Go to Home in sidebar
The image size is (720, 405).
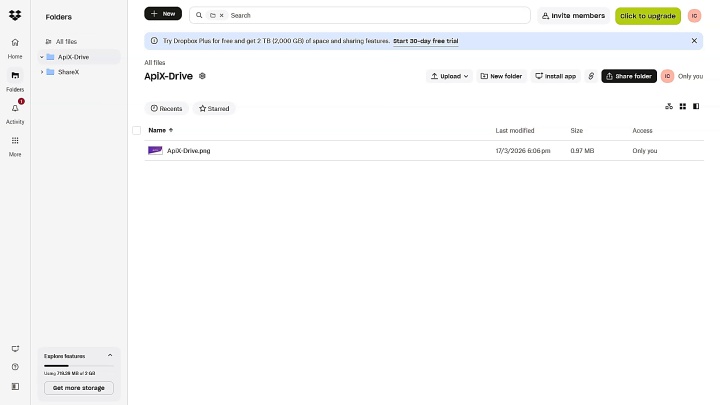[x=15, y=49]
